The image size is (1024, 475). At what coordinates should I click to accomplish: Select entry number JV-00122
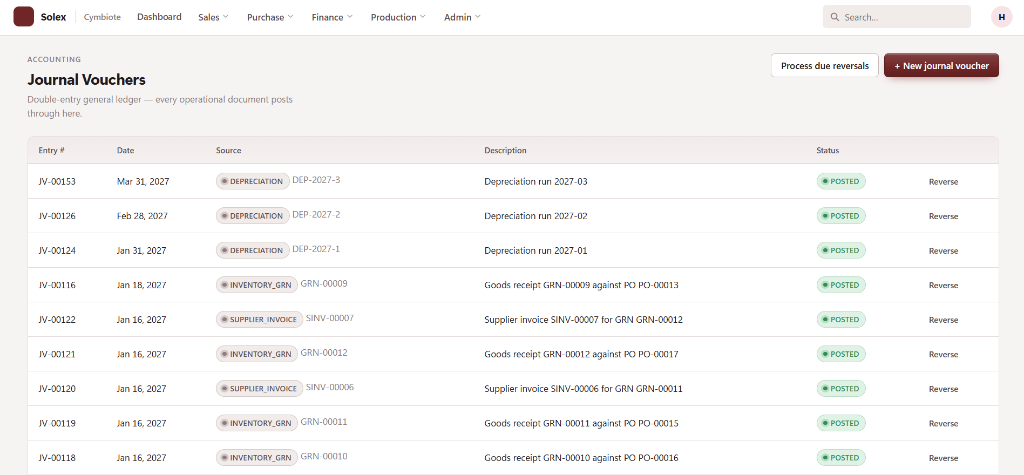57,319
